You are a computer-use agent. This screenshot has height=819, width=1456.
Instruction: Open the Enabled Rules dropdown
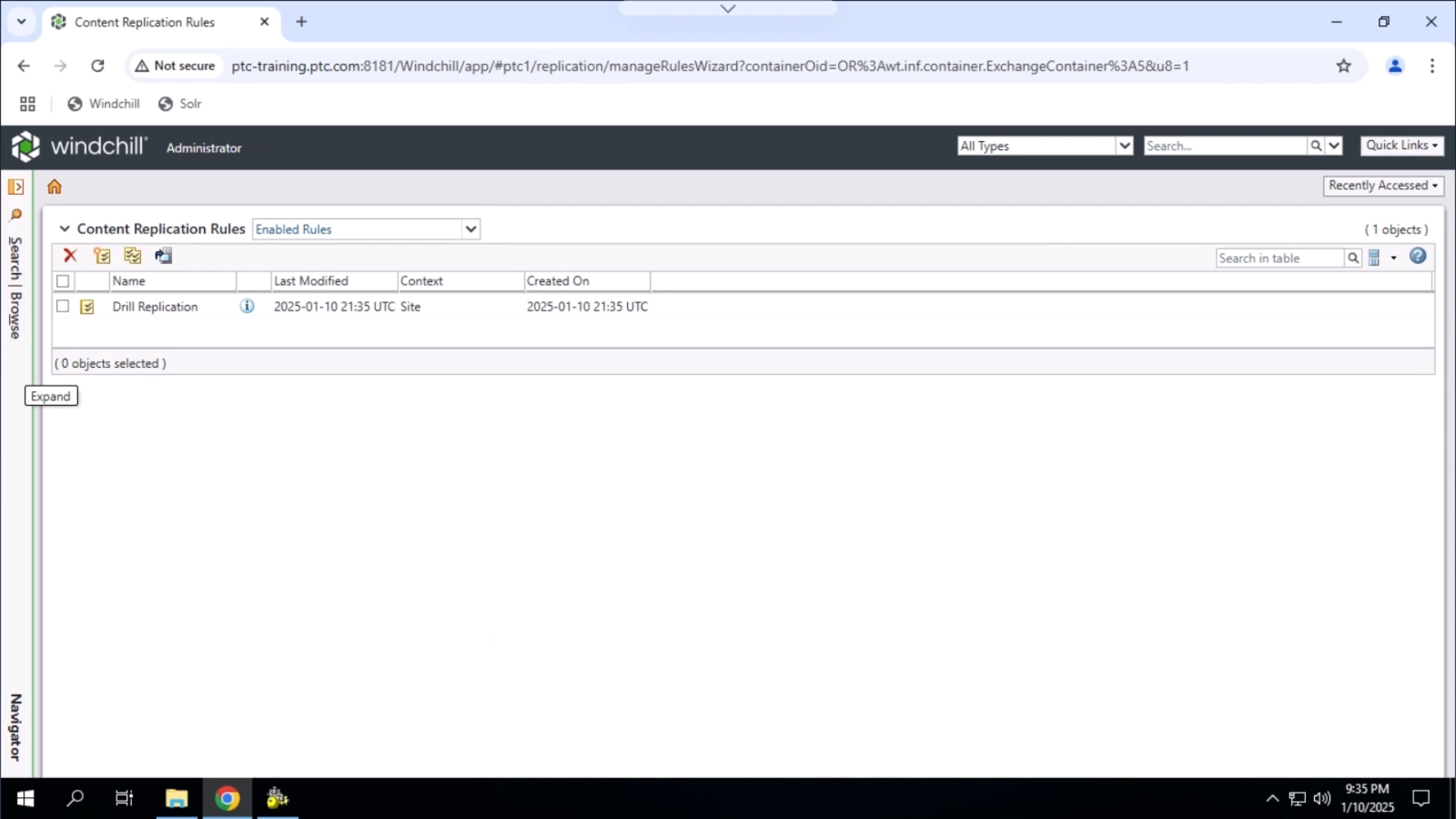point(470,229)
